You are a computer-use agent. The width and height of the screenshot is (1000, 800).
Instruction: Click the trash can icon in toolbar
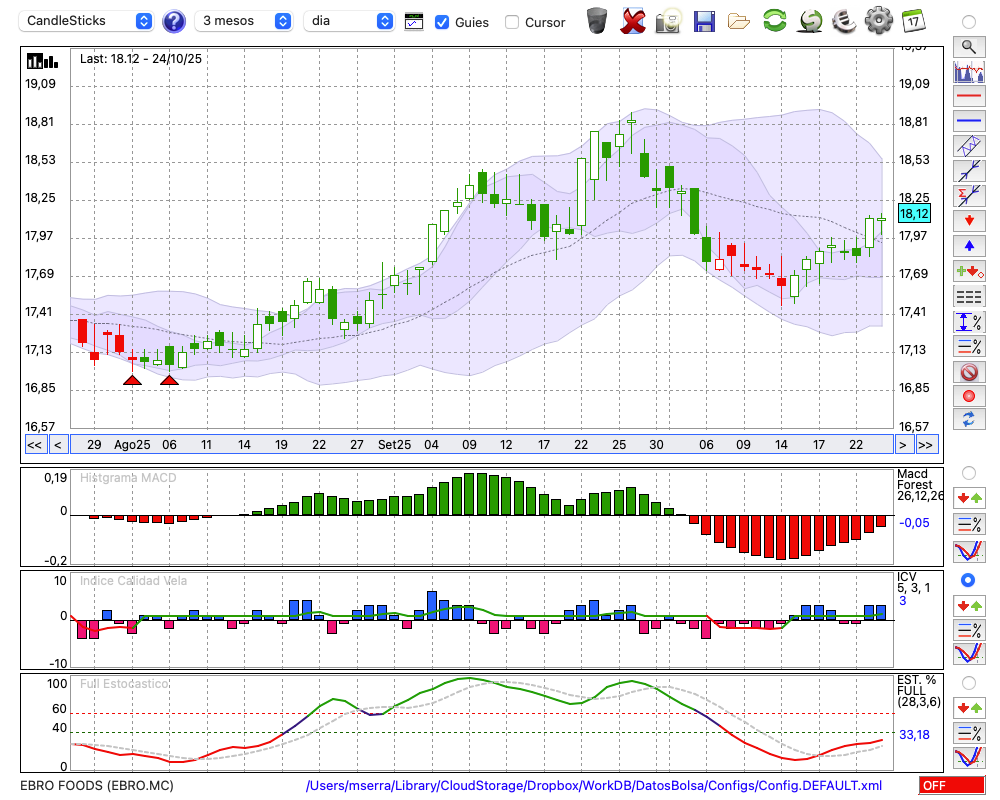[596, 20]
